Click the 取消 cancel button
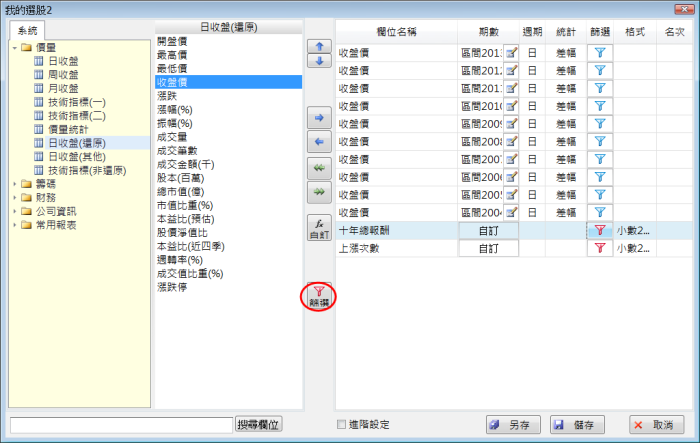Screen dimensions: 700x443 657,425
